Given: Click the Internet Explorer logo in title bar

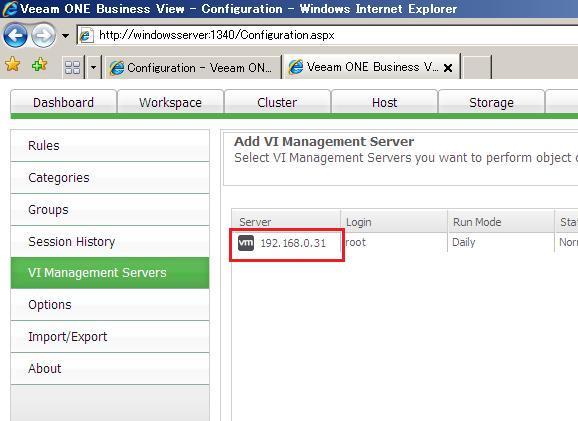Looking at the screenshot, I should [x=10, y=9].
